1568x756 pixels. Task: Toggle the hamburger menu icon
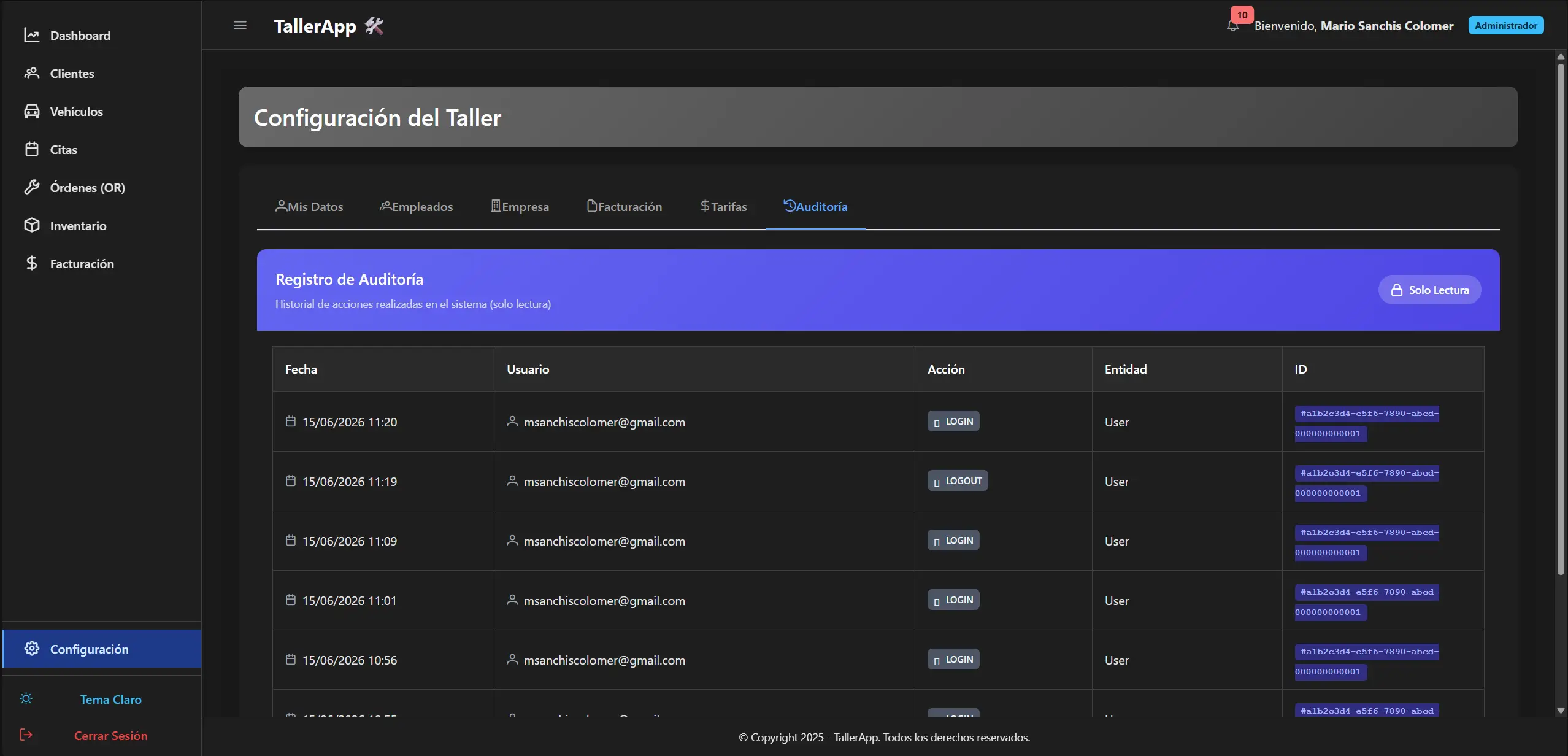click(240, 25)
